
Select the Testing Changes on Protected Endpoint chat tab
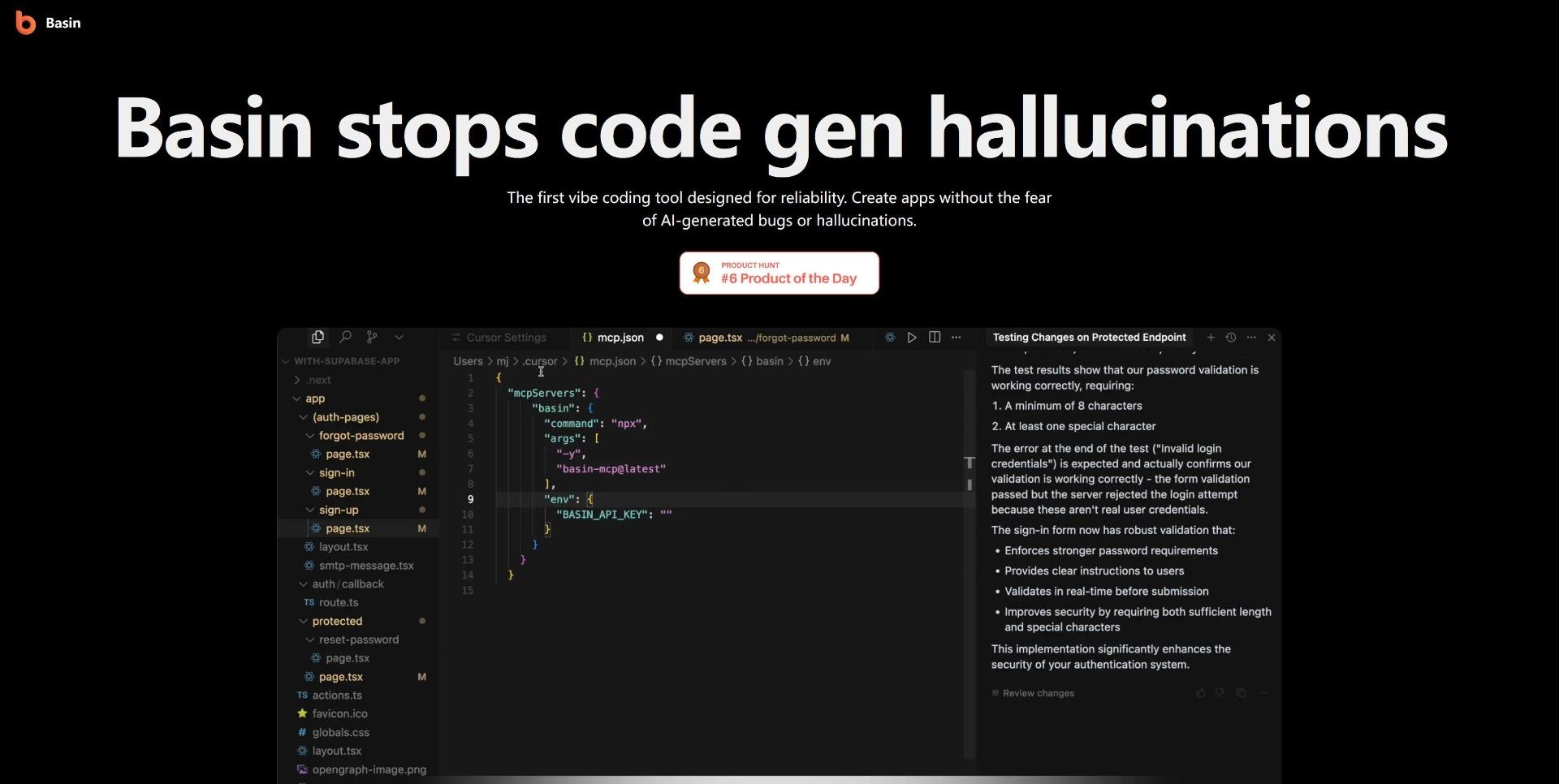(x=1090, y=338)
